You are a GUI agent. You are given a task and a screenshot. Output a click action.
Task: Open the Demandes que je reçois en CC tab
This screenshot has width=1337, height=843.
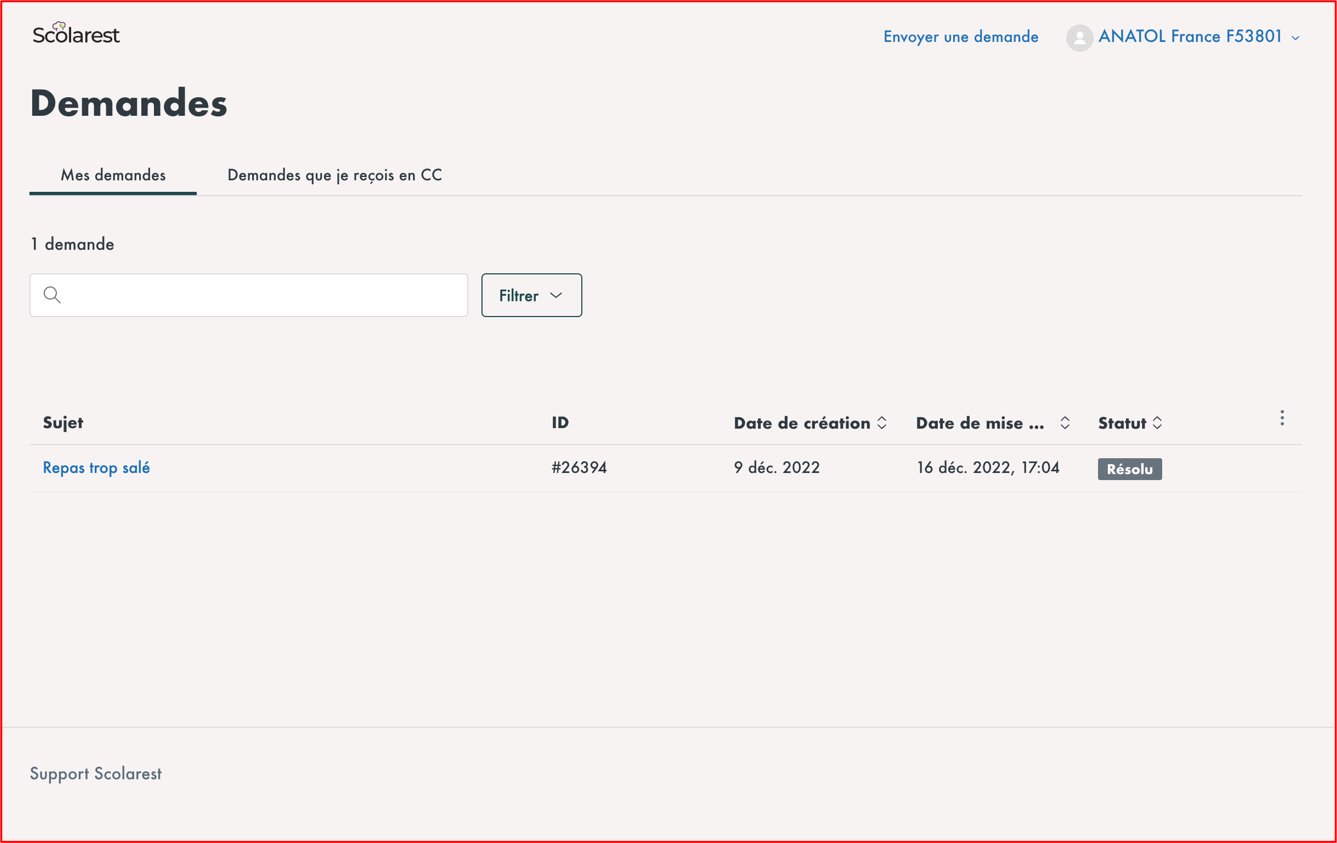click(x=334, y=175)
